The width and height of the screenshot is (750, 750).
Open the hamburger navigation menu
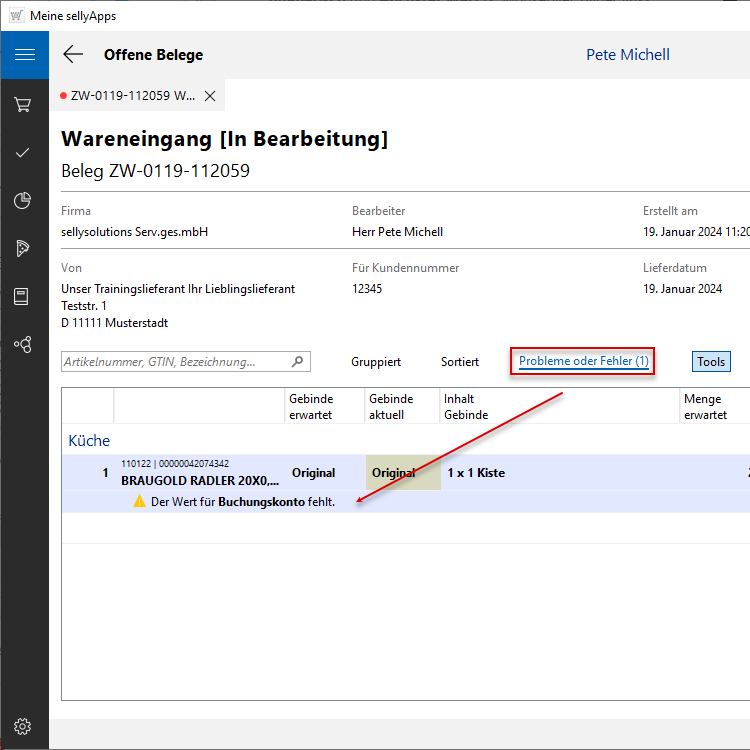click(24, 55)
